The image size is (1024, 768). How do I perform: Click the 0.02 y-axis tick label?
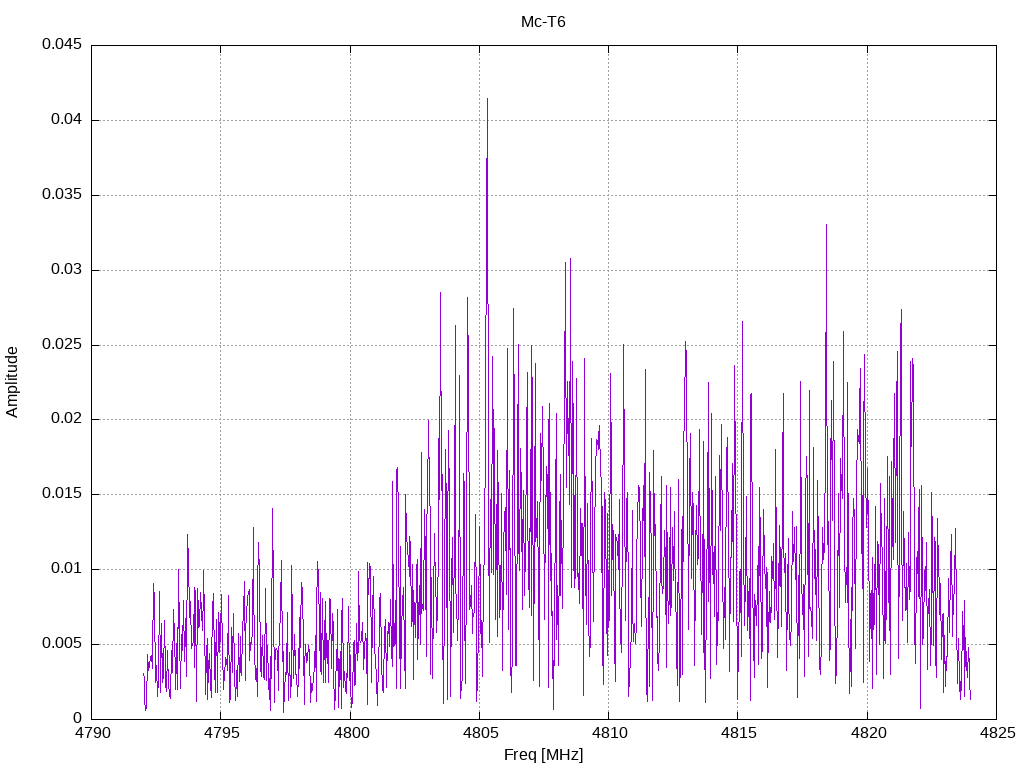click(x=67, y=419)
